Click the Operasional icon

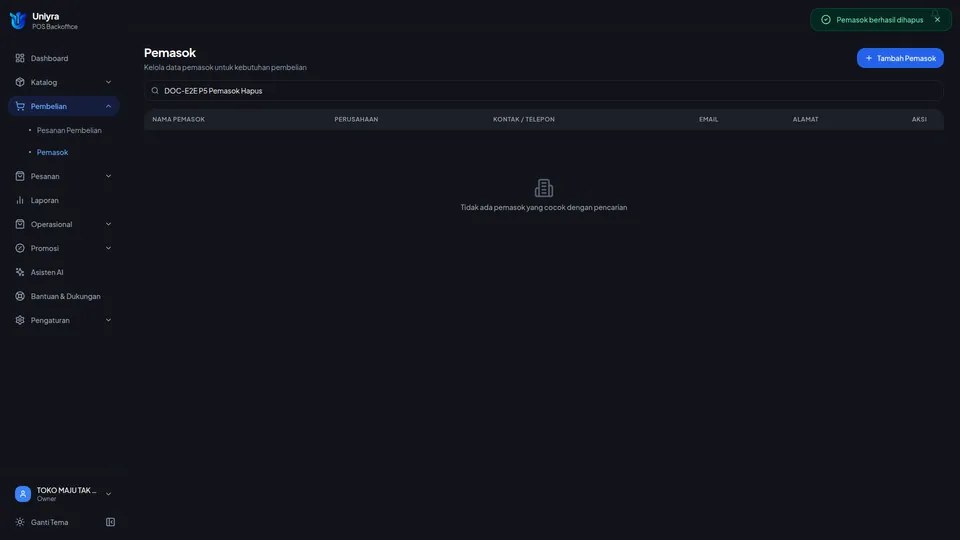pos(20,224)
